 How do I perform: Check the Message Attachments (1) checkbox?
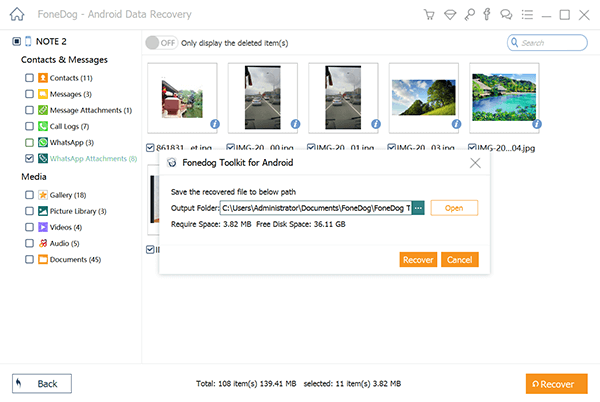[x=29, y=110]
